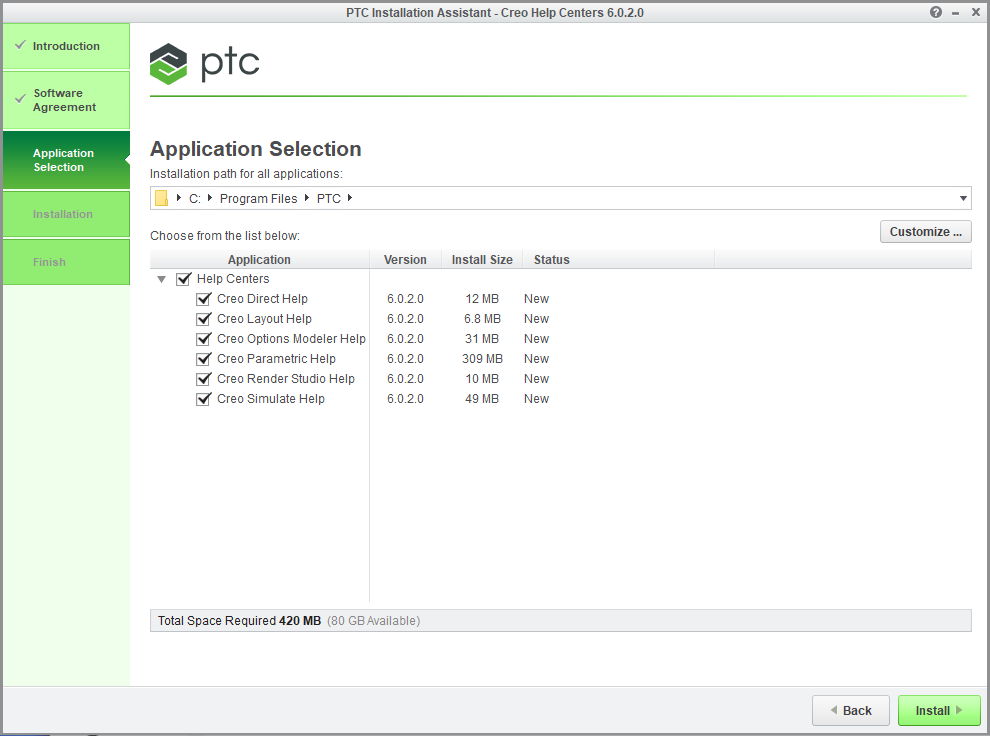Uncheck Creo Simulate Help

pos(204,399)
